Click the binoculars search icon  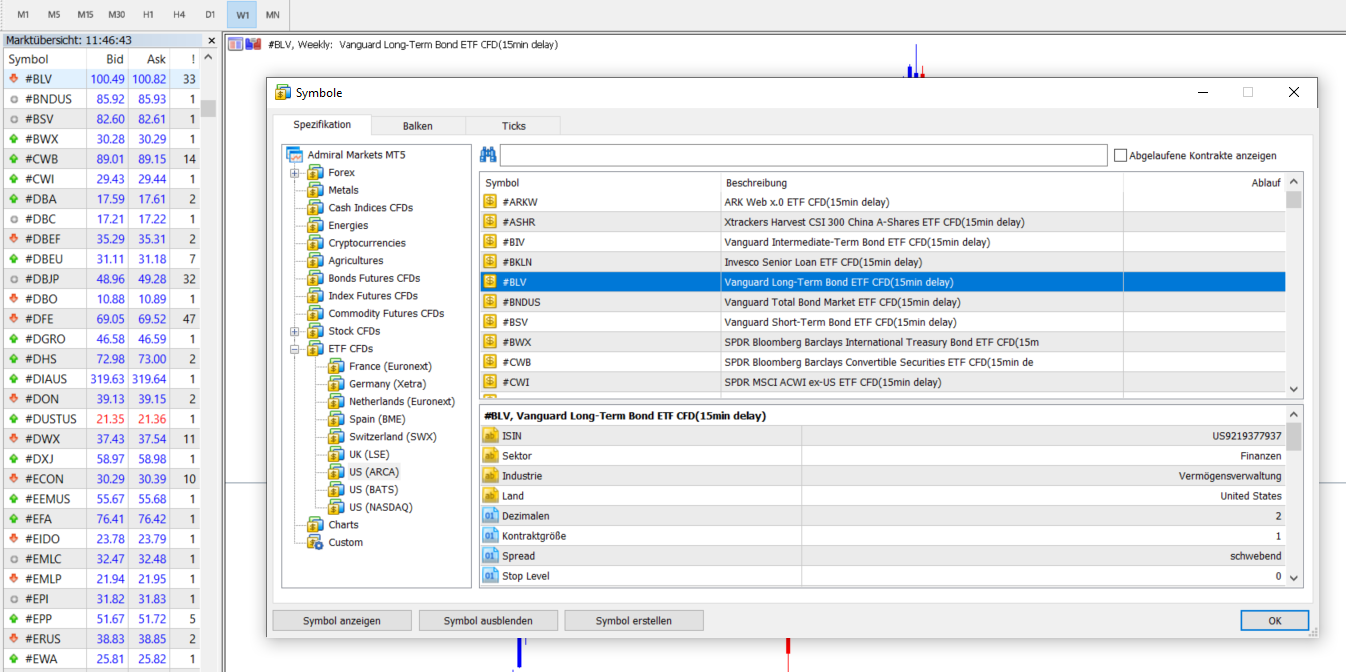[488, 155]
